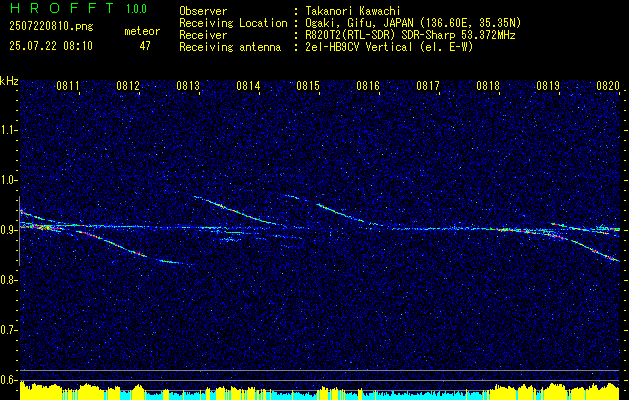Click the HROFFT 1.0.0 title text
This screenshot has width=629, height=400.
click(x=79, y=8)
